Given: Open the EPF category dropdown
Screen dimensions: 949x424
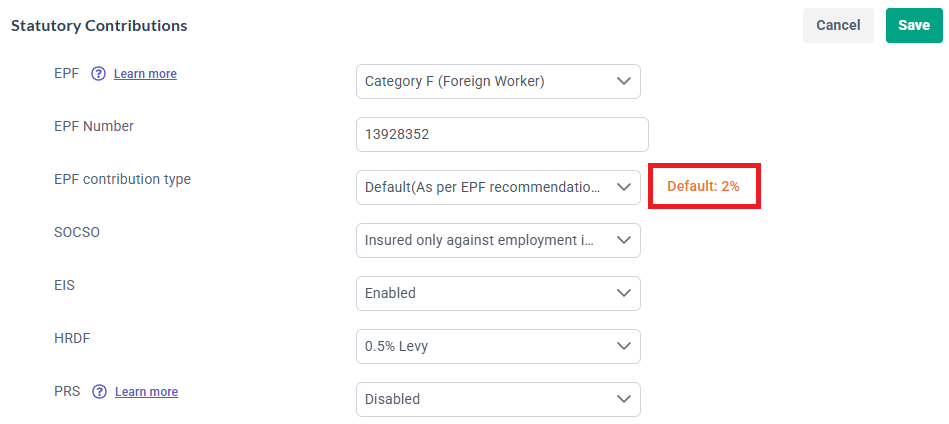Looking at the screenshot, I should point(498,81).
